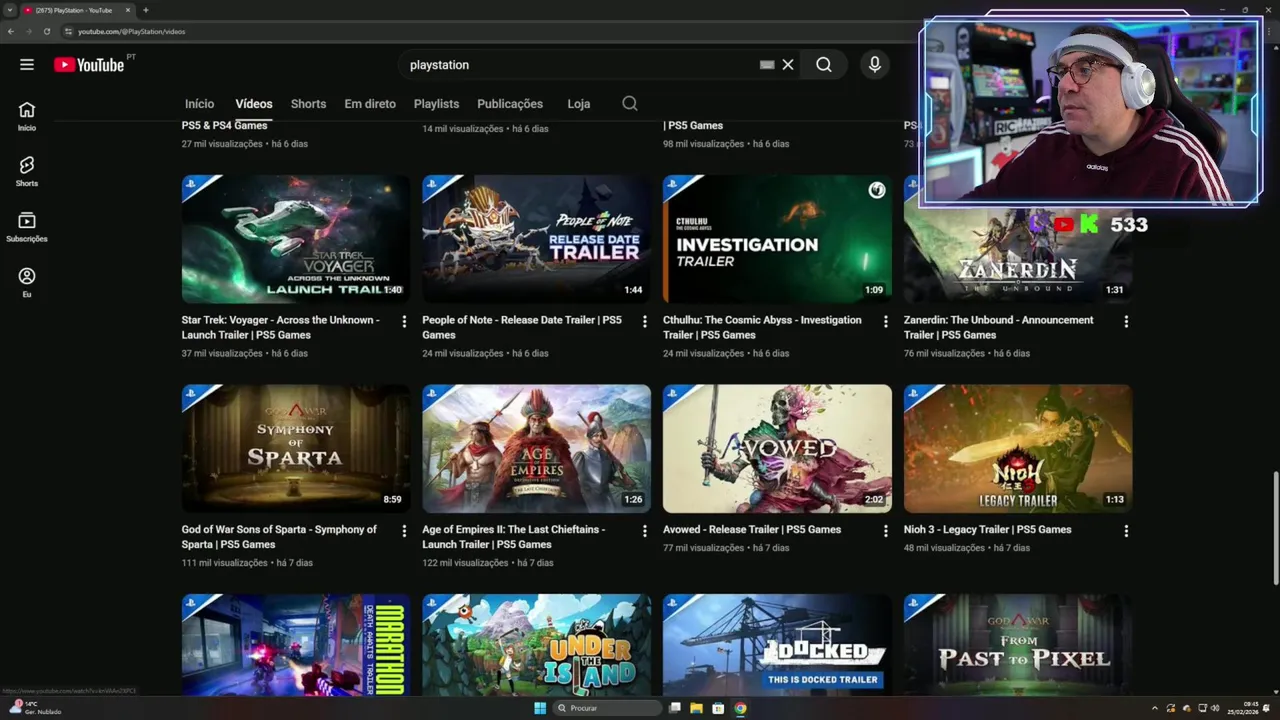Open Task View from the taskbar
The width and height of the screenshot is (1280, 720).
[x=674, y=708]
